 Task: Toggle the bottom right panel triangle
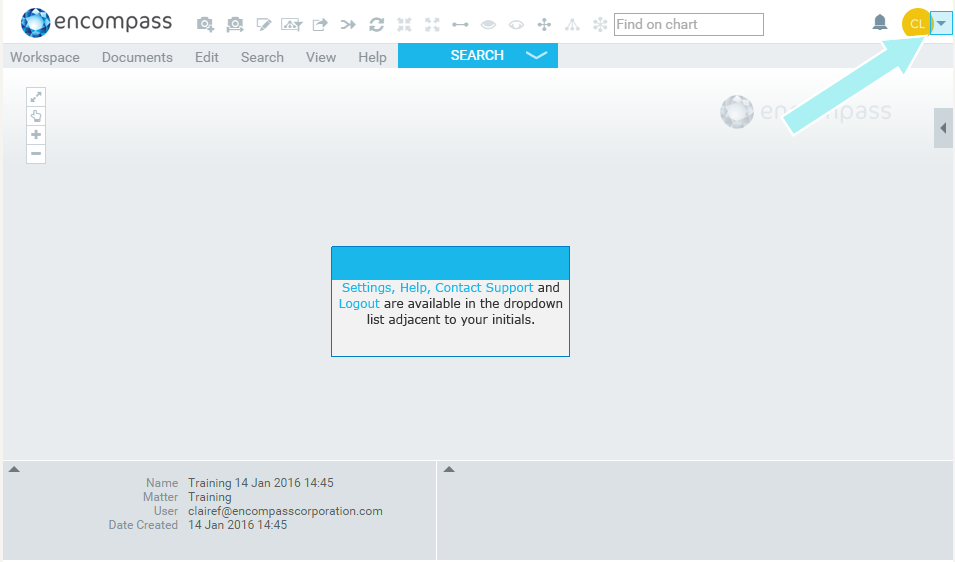[x=449, y=469]
